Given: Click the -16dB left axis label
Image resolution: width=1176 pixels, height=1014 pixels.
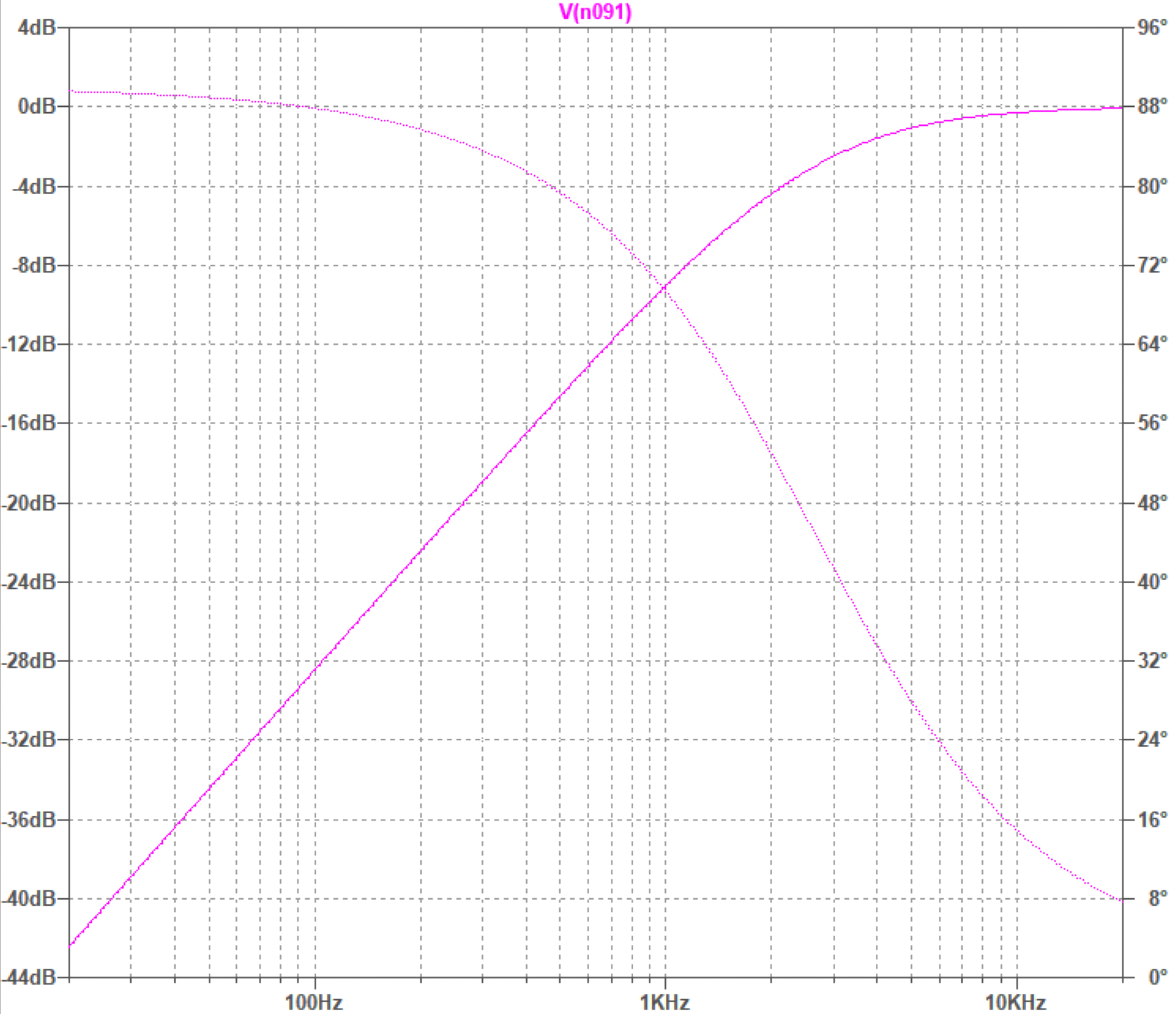Looking at the screenshot, I should [28, 423].
